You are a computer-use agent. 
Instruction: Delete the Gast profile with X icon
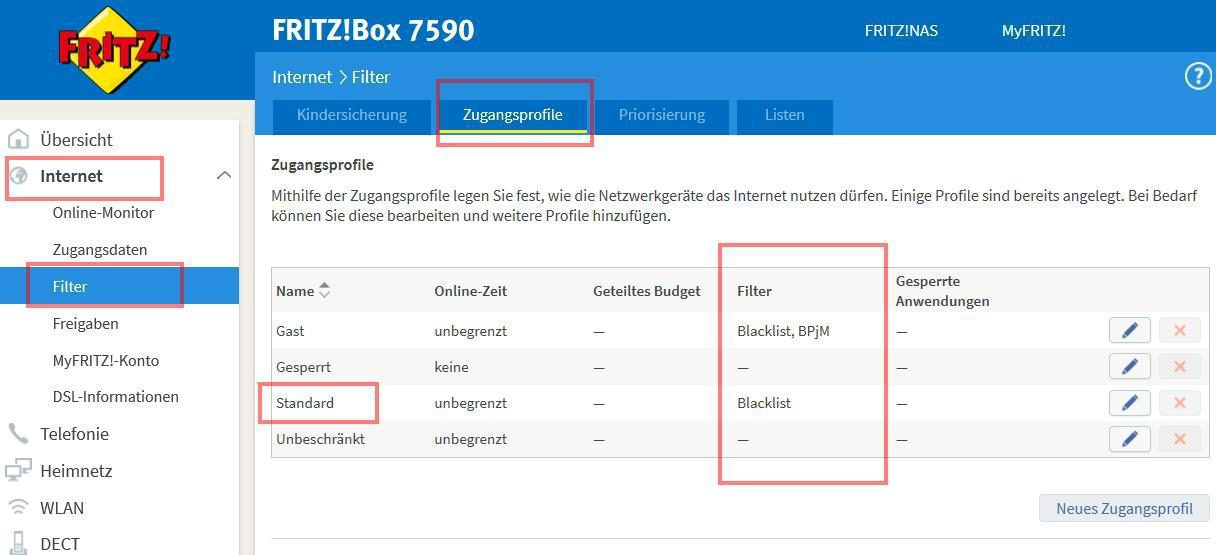pyautogui.click(x=1180, y=330)
